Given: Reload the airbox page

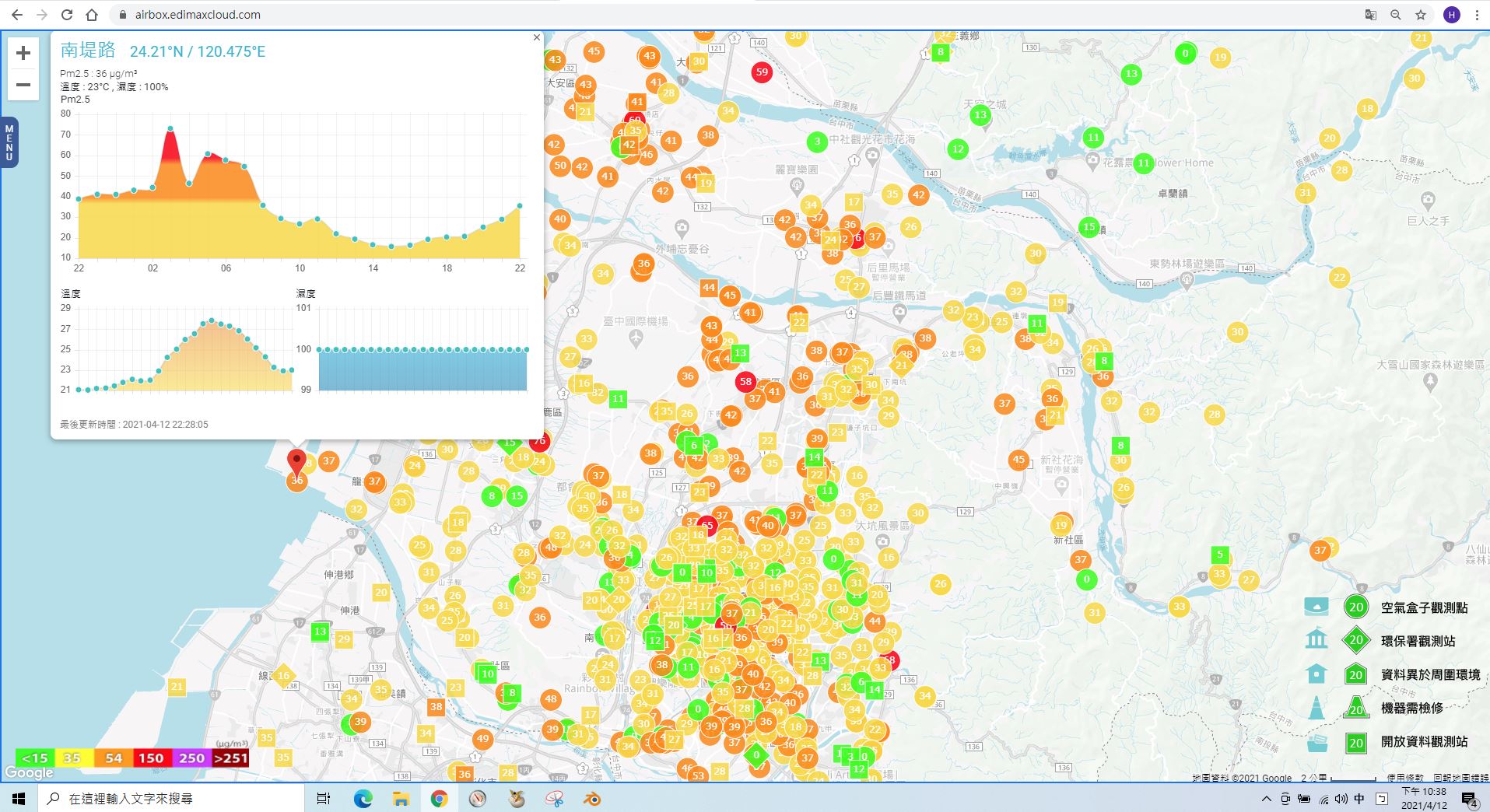Looking at the screenshot, I should (67, 15).
